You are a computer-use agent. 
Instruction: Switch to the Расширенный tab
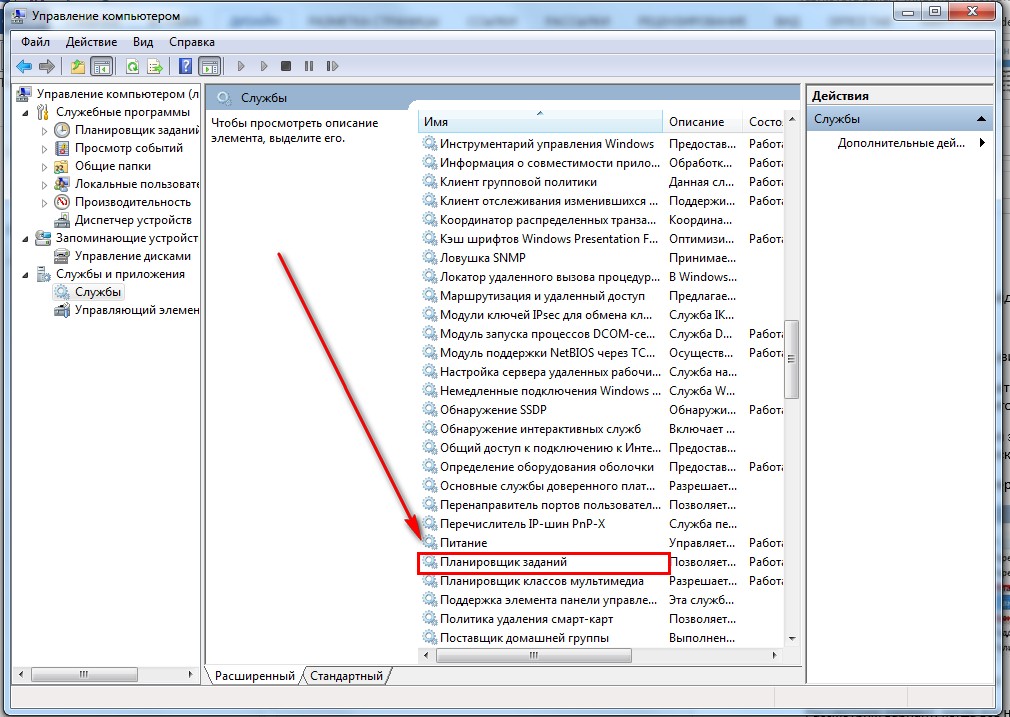pos(254,676)
